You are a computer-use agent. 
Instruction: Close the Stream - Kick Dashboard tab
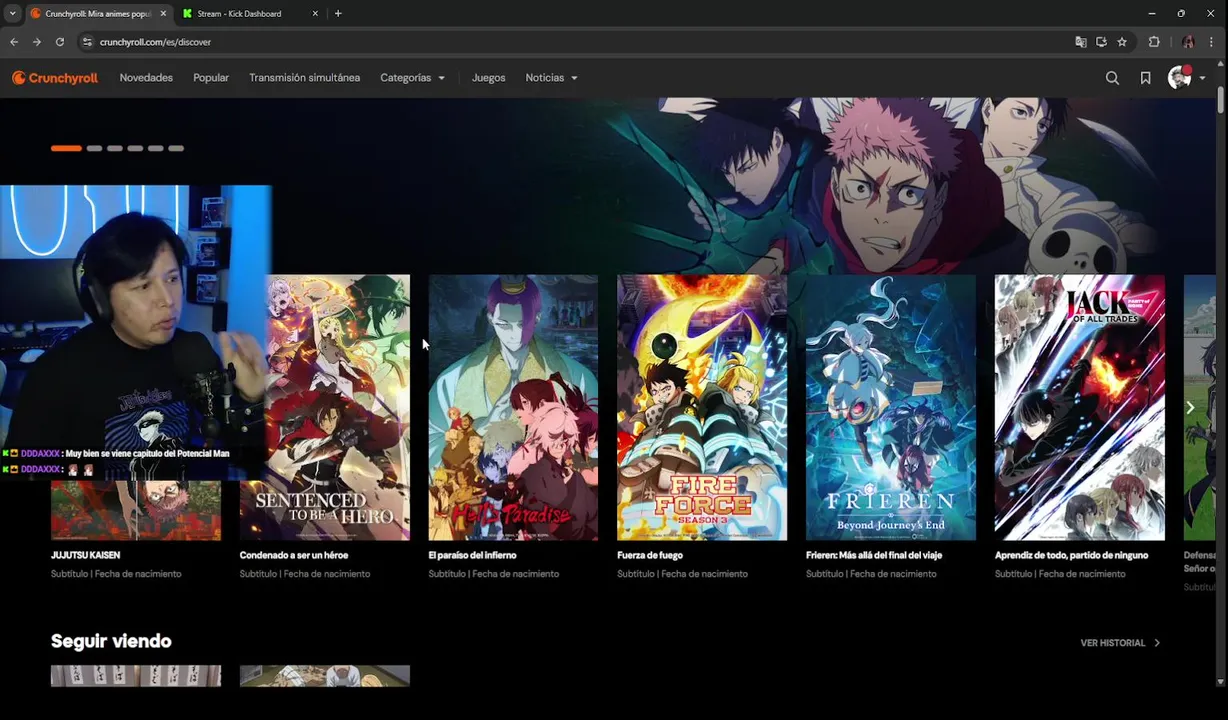pyautogui.click(x=315, y=14)
